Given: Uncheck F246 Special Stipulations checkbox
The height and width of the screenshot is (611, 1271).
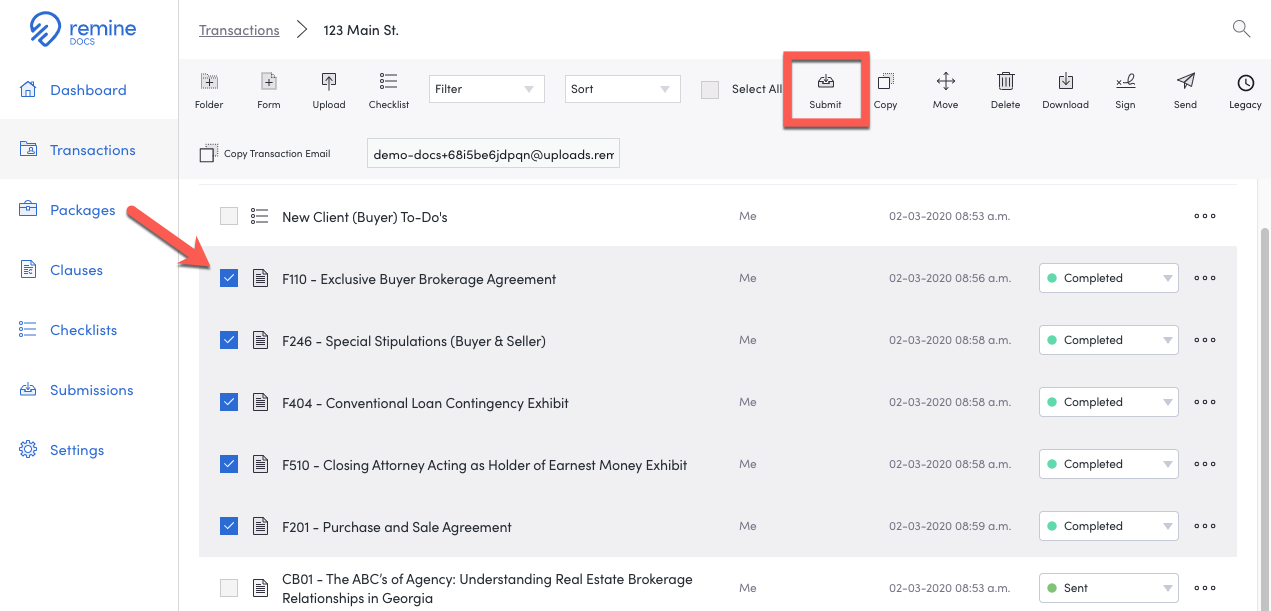Looking at the screenshot, I should tap(229, 340).
